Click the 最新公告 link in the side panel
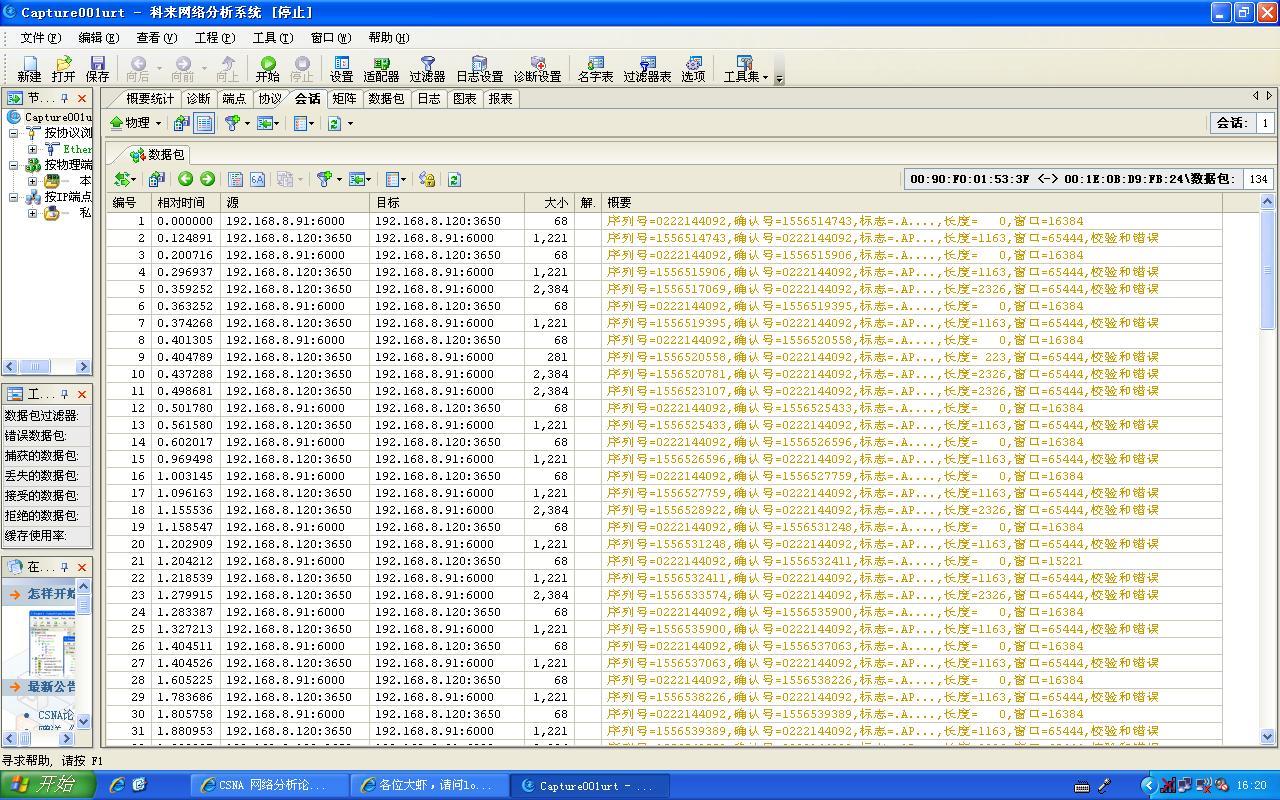 (x=50, y=687)
